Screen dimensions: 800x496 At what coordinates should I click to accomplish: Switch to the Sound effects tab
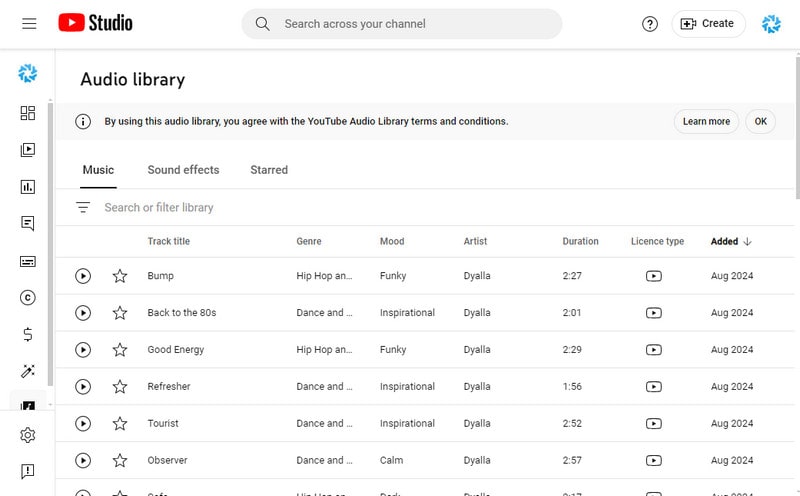(183, 170)
